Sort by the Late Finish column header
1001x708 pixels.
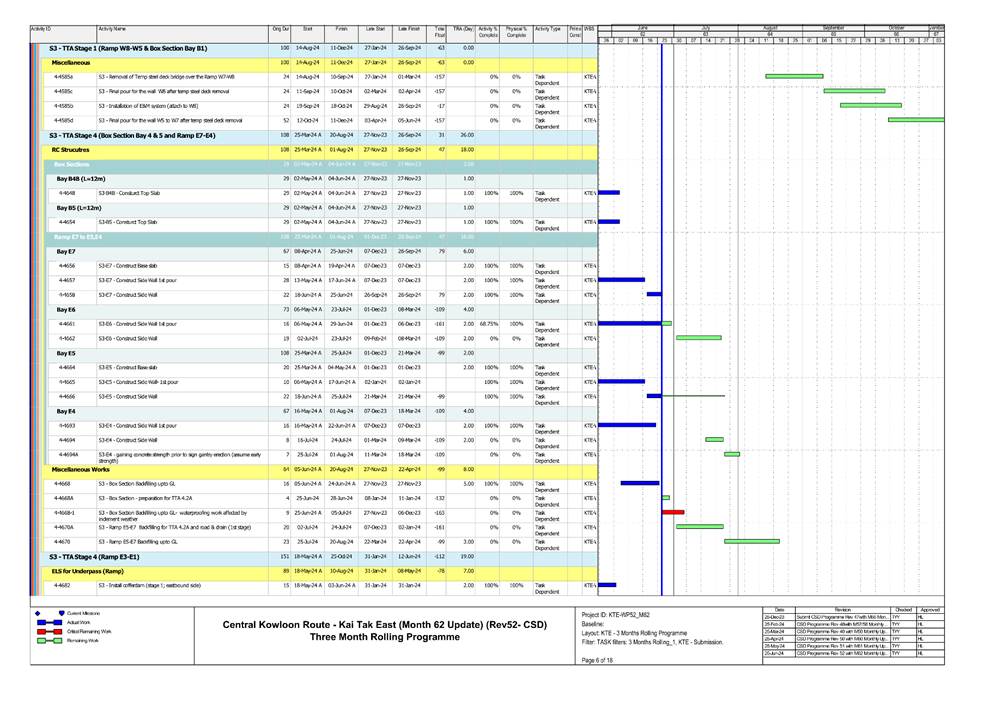pyautogui.click(x=408, y=31)
